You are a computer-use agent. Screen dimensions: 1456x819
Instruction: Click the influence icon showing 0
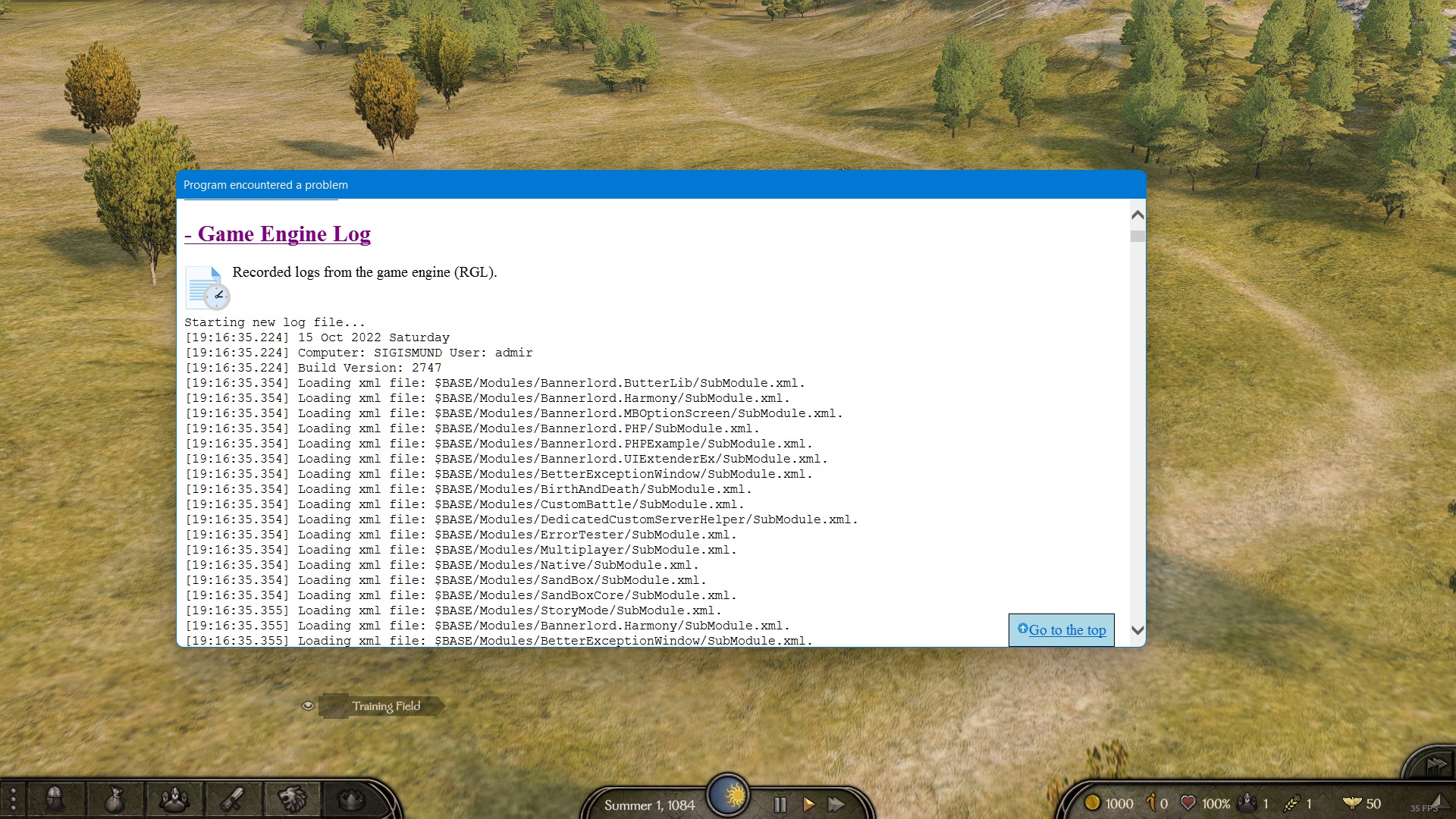pos(1151,802)
